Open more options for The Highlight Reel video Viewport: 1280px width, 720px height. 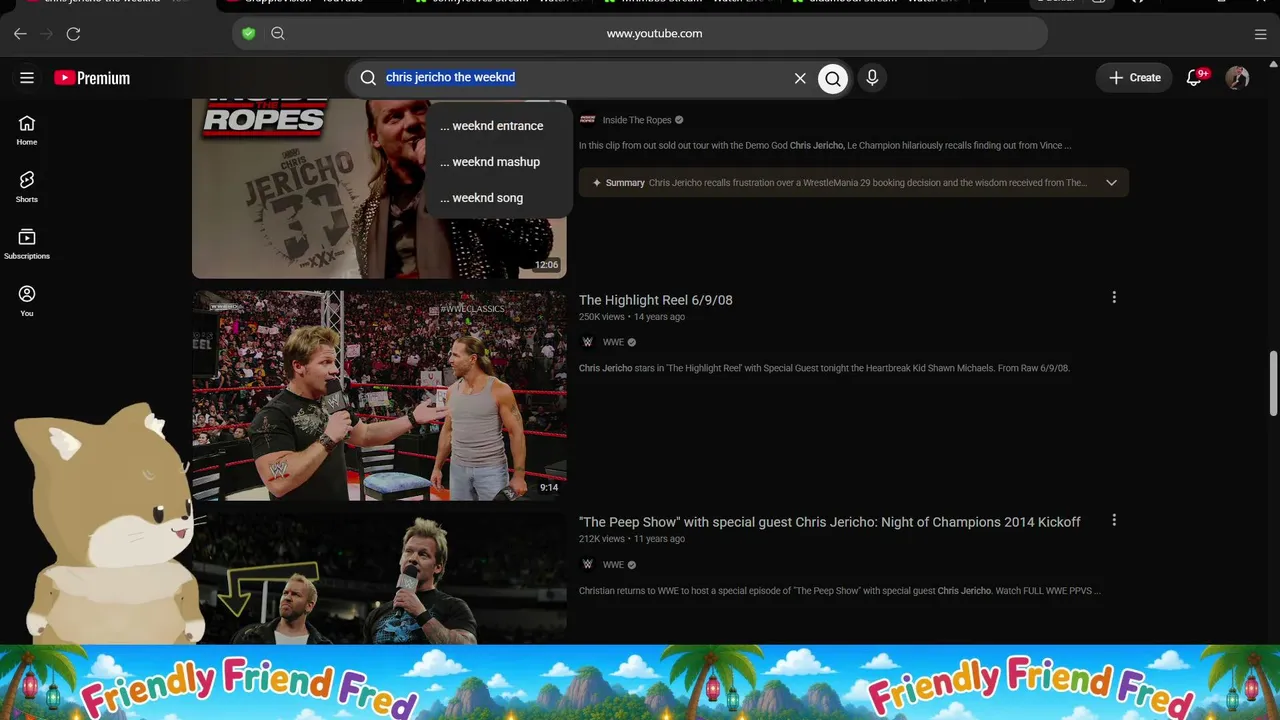1114,297
